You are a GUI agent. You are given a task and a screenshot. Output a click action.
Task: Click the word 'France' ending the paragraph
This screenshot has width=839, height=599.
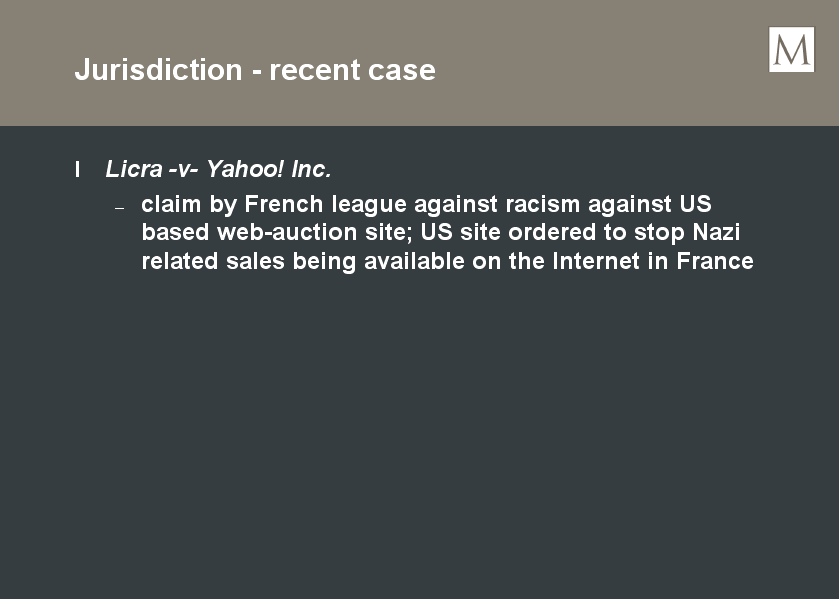pos(715,261)
